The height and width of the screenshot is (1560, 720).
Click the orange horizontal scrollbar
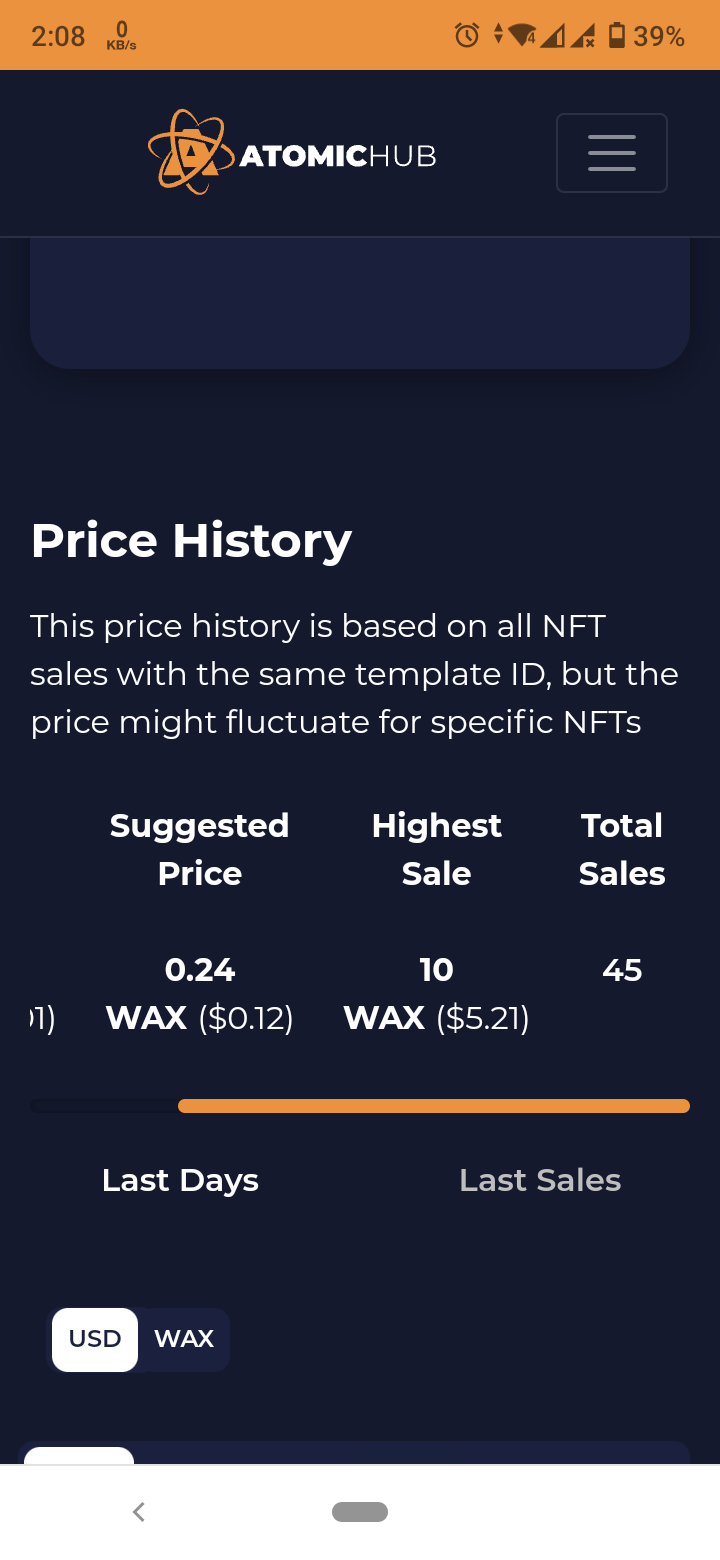(x=434, y=1106)
